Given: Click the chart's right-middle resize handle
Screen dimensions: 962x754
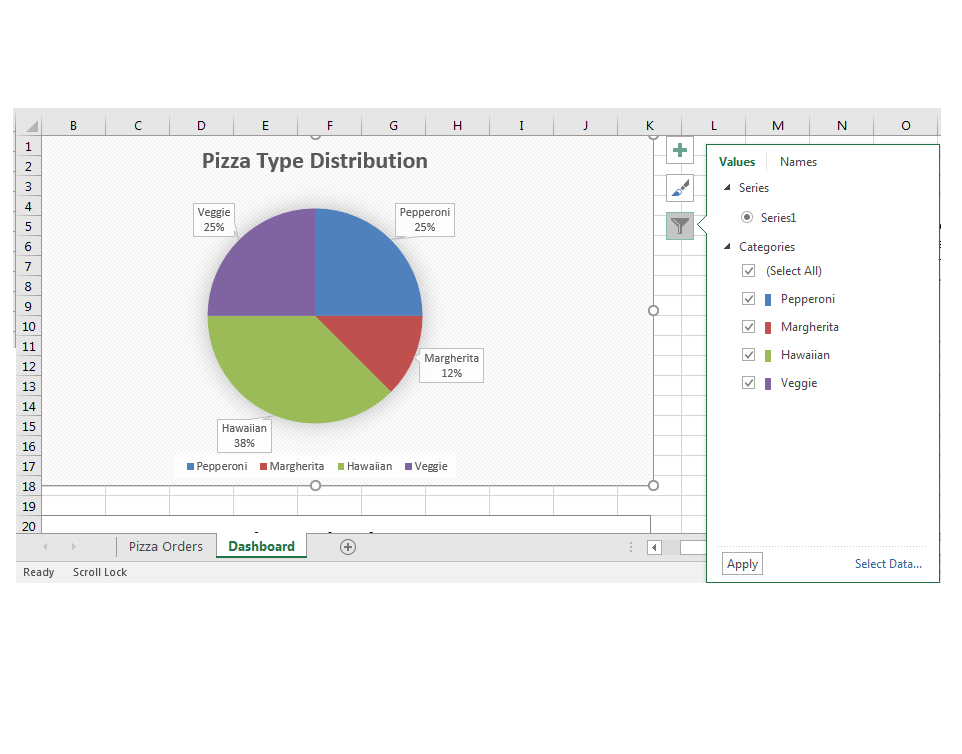Looking at the screenshot, I should pyautogui.click(x=653, y=310).
